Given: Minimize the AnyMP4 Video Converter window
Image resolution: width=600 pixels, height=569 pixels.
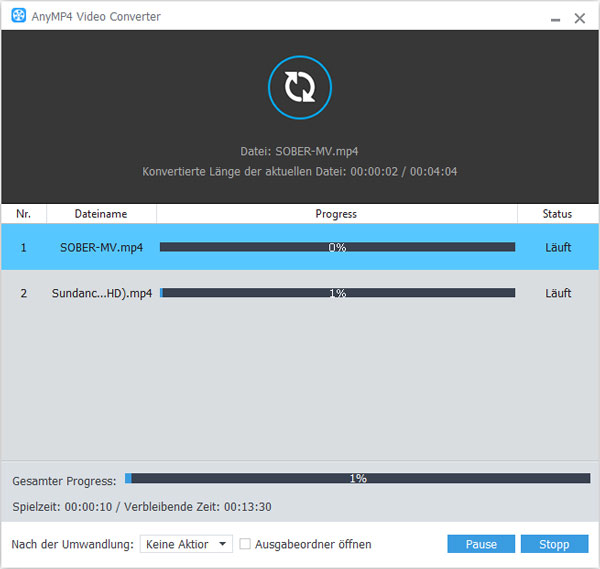Looking at the screenshot, I should pos(555,18).
